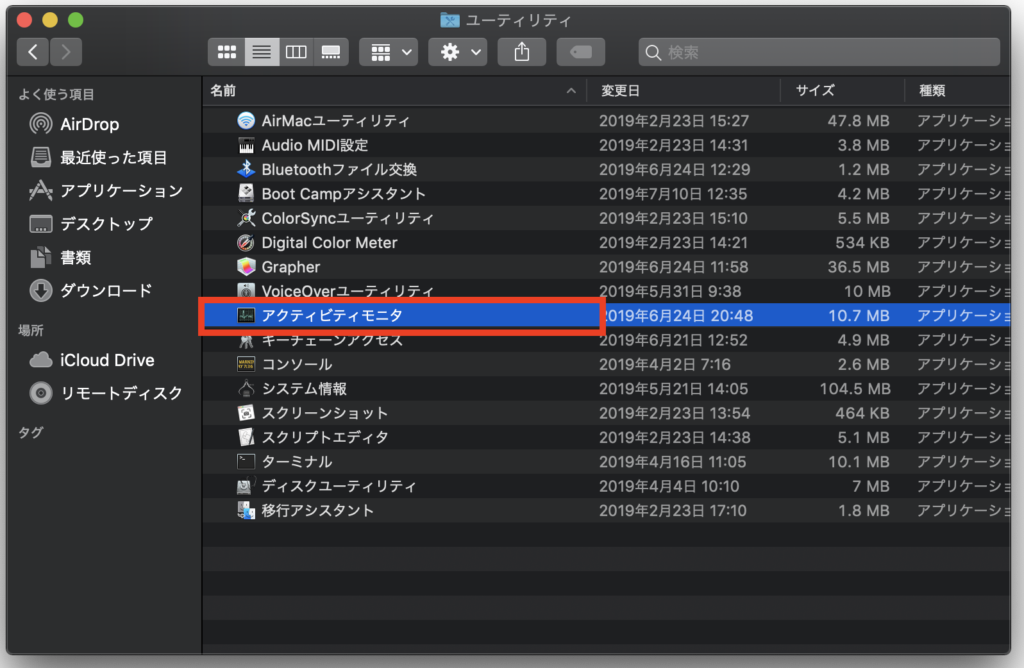The image size is (1024, 668).
Task: Click the Audio MIDI設定 app icon
Action: tap(246, 145)
